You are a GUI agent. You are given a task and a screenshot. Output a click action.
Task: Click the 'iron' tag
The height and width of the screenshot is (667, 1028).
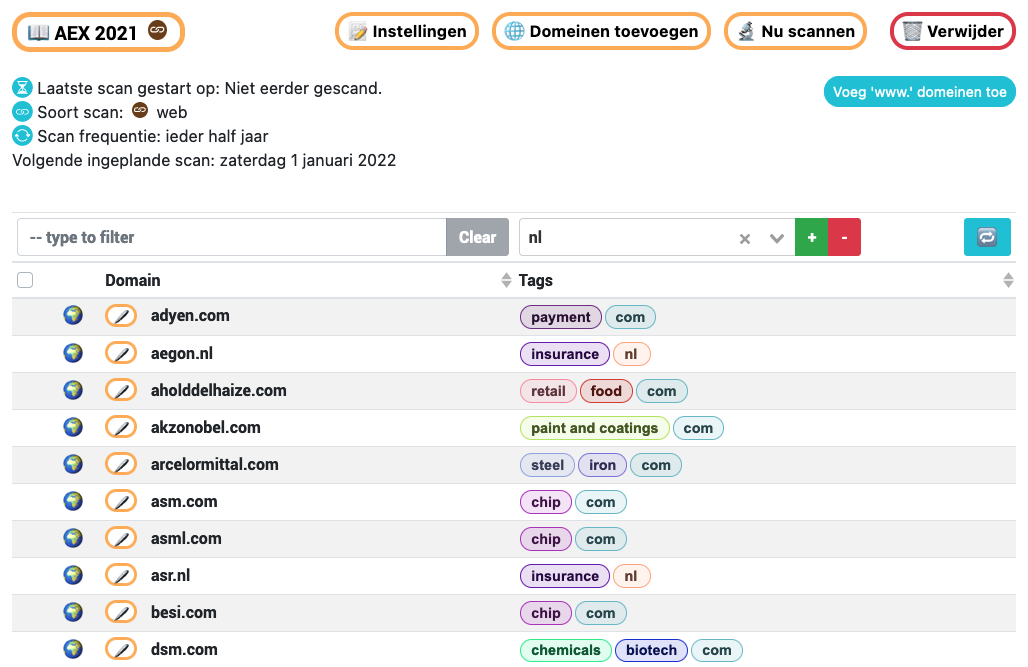point(603,465)
